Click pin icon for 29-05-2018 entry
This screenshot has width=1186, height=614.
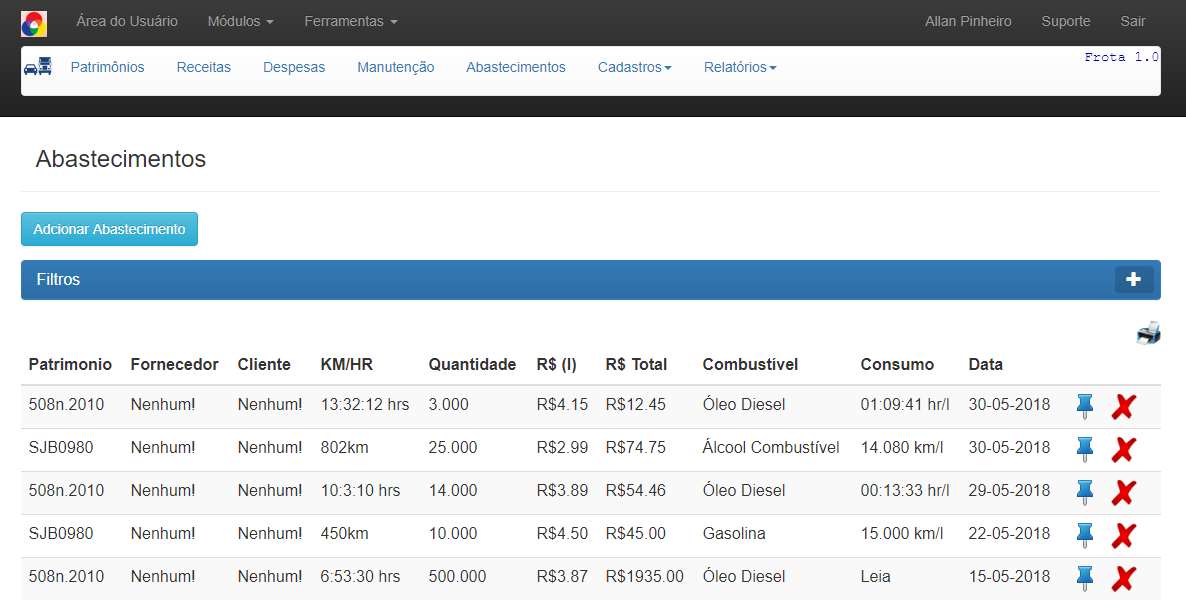(1085, 492)
